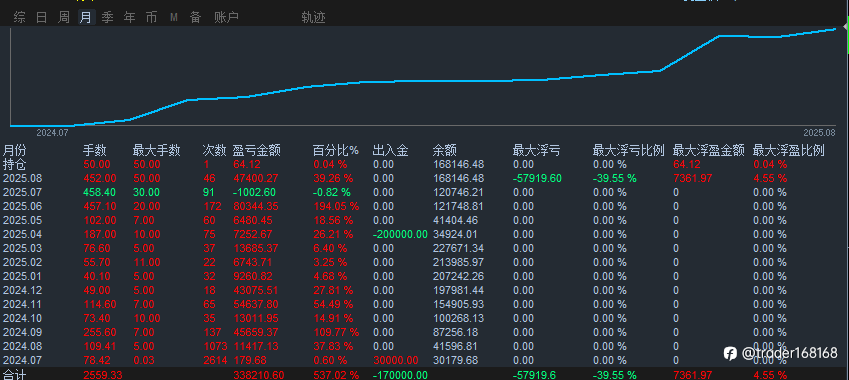The height and width of the screenshot is (380, 849).
Task: Open the 轨迹 track tab
Action: pyautogui.click(x=314, y=17)
